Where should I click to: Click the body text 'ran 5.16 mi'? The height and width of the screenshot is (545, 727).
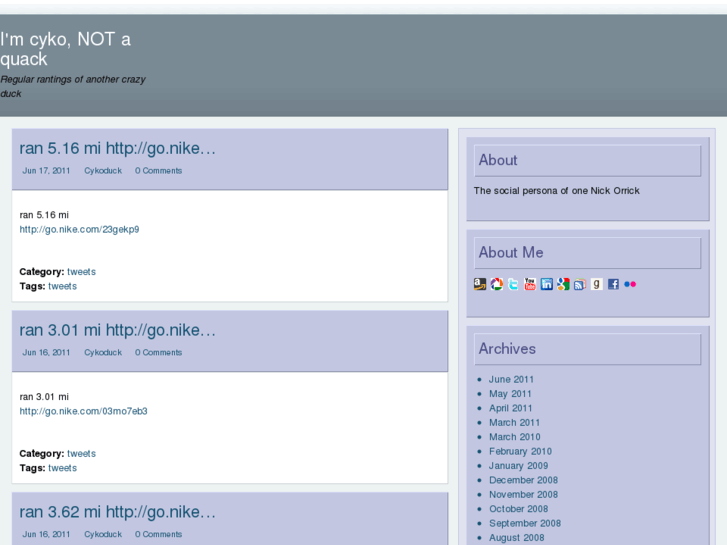pos(44,215)
